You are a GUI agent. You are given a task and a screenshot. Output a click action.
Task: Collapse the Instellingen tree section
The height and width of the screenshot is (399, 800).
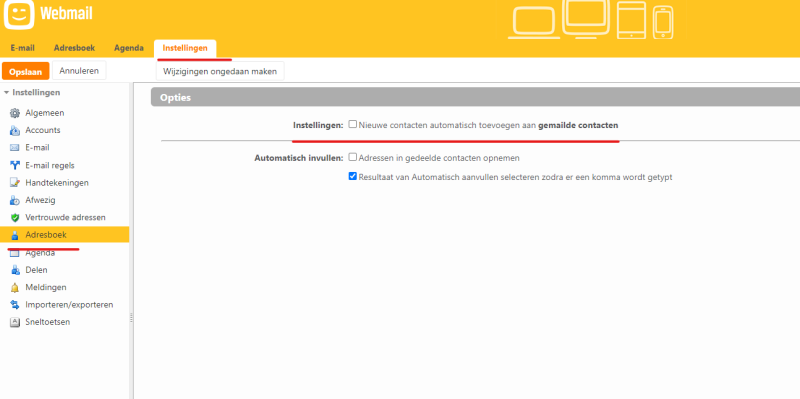pyautogui.click(x=7, y=92)
